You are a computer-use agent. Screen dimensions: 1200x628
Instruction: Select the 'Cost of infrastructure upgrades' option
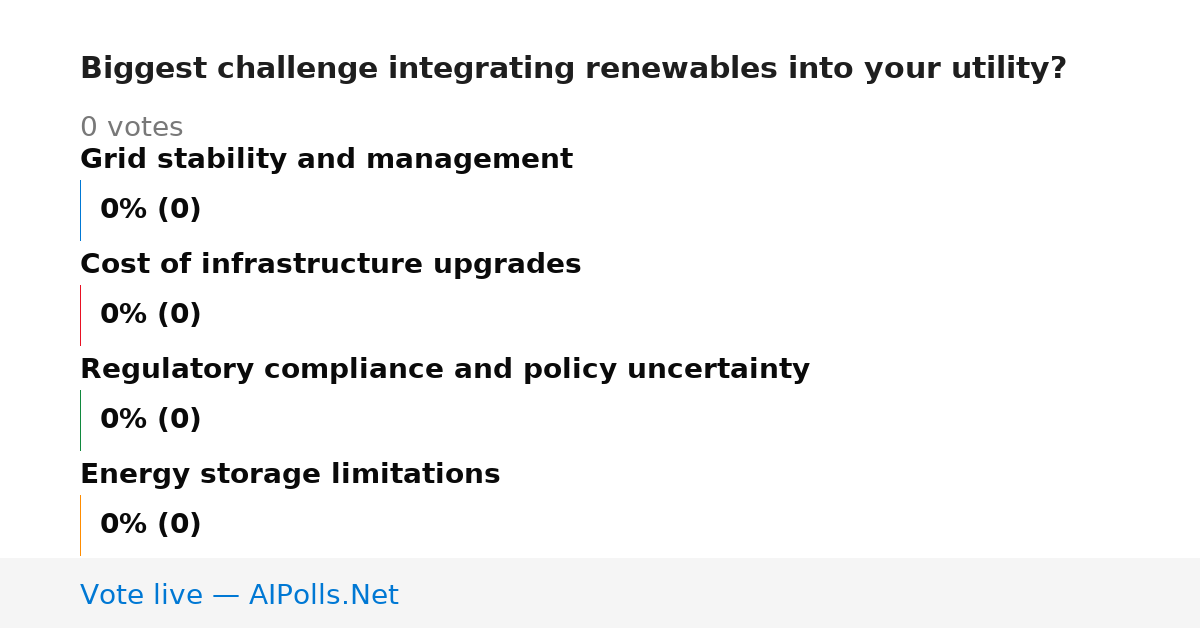[x=330, y=265]
